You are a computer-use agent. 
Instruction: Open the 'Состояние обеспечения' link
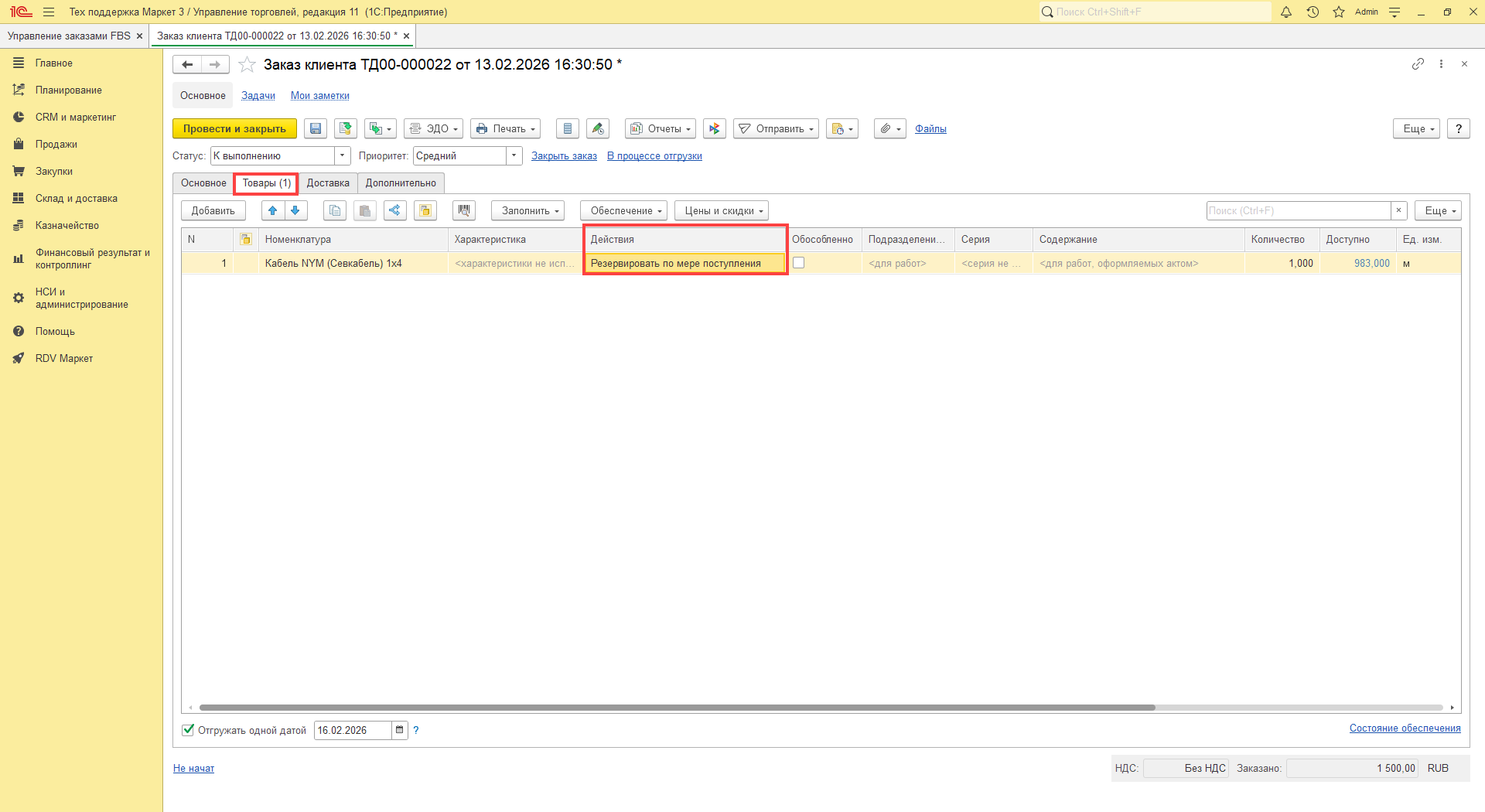pyautogui.click(x=1405, y=728)
